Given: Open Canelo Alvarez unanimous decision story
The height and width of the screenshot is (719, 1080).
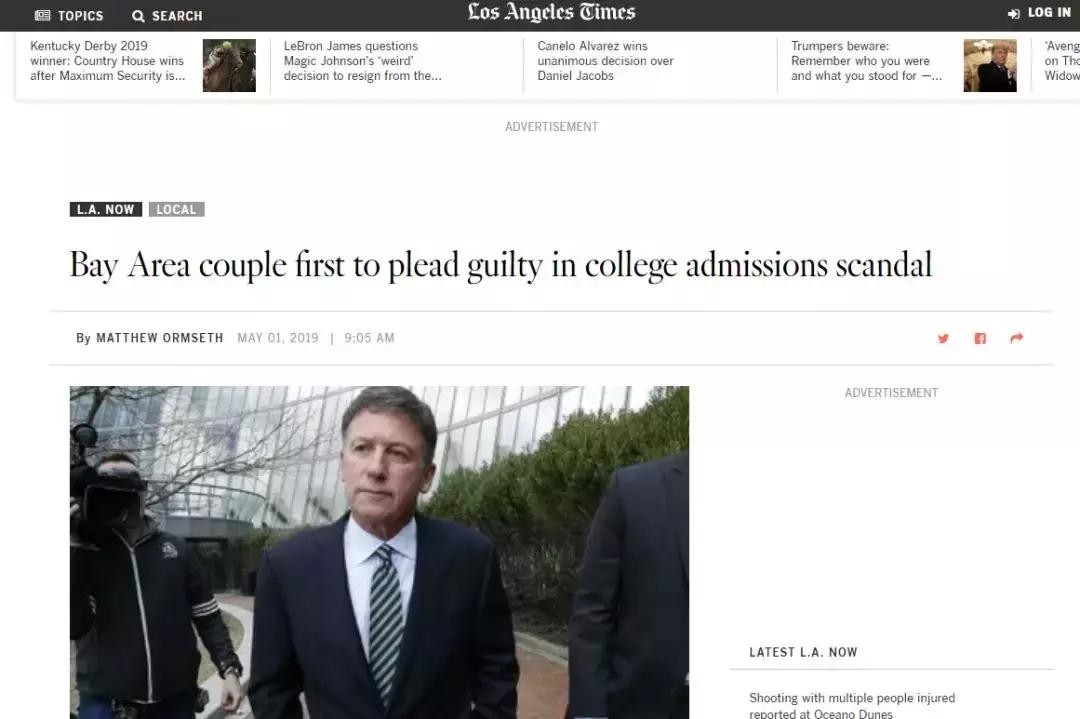Looking at the screenshot, I should pos(605,61).
